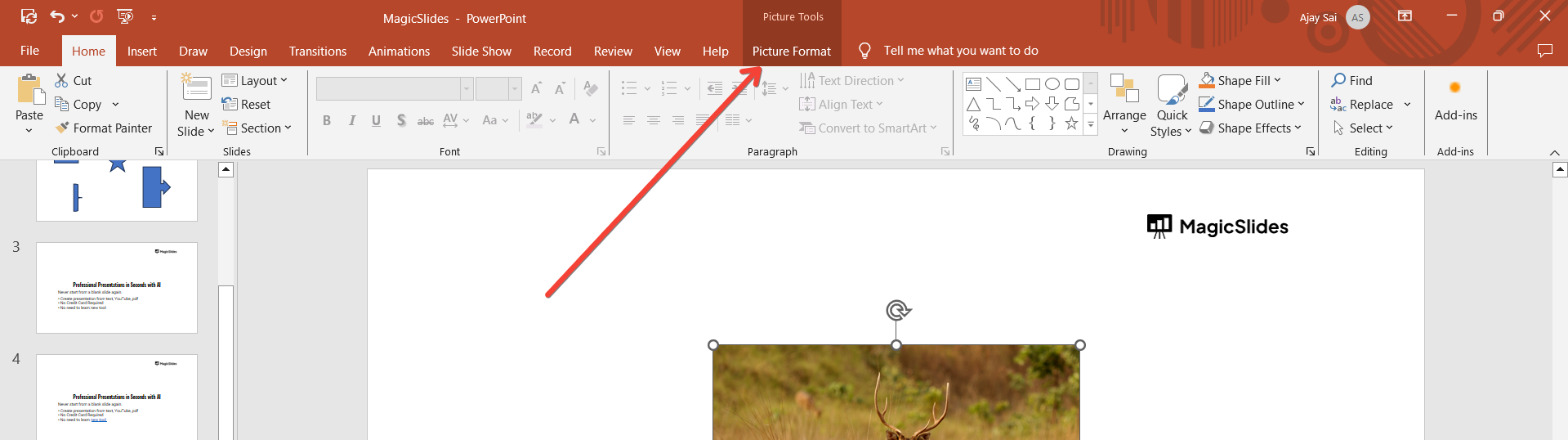Click the Cut scissors button
Screen dimensions: 1568x440
pyautogui.click(x=73, y=80)
